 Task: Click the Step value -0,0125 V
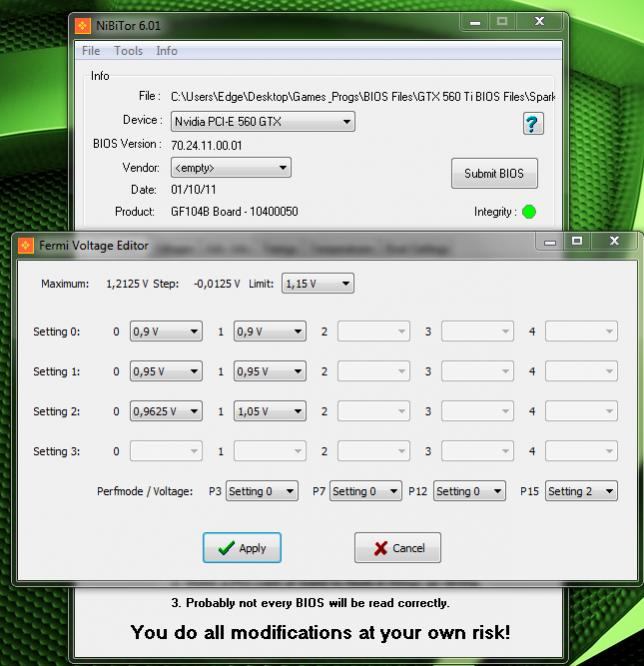click(217, 284)
